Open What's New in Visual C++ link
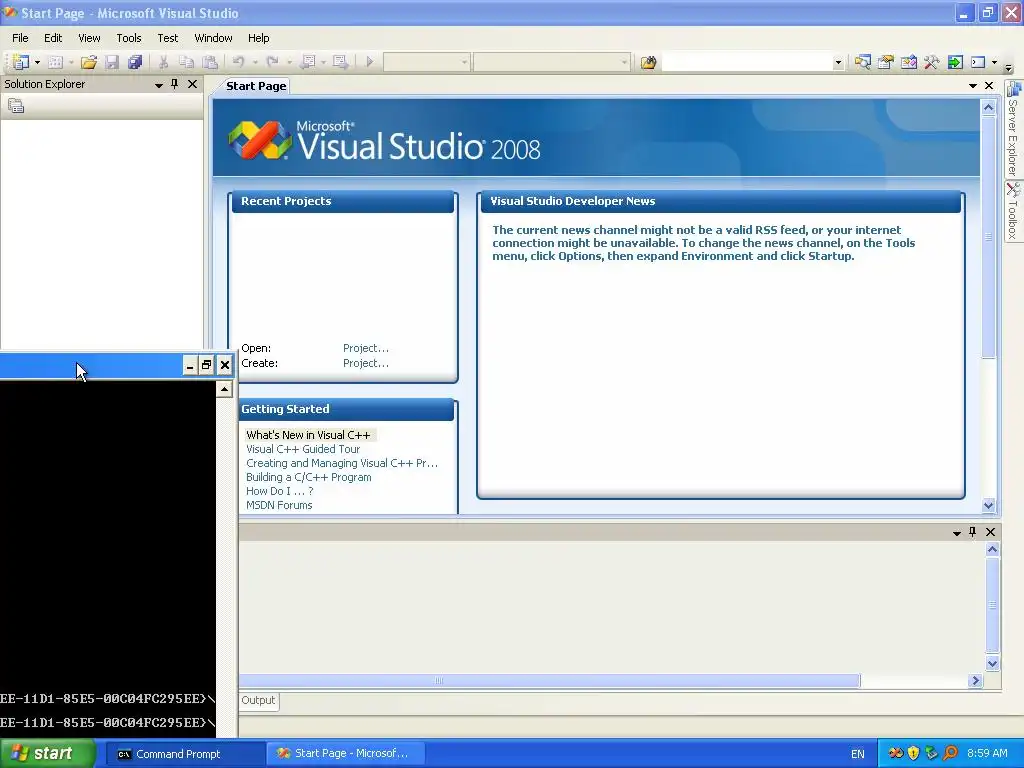 click(308, 435)
